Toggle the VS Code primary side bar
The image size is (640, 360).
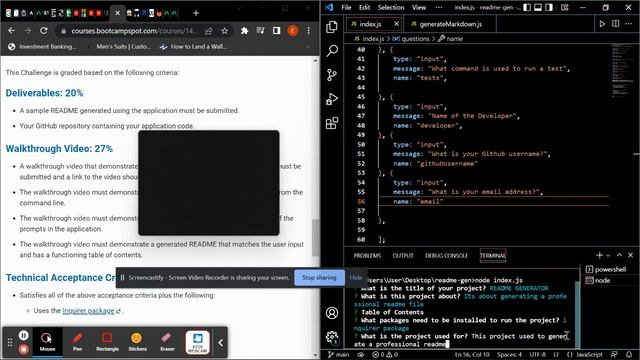click(x=527, y=7)
